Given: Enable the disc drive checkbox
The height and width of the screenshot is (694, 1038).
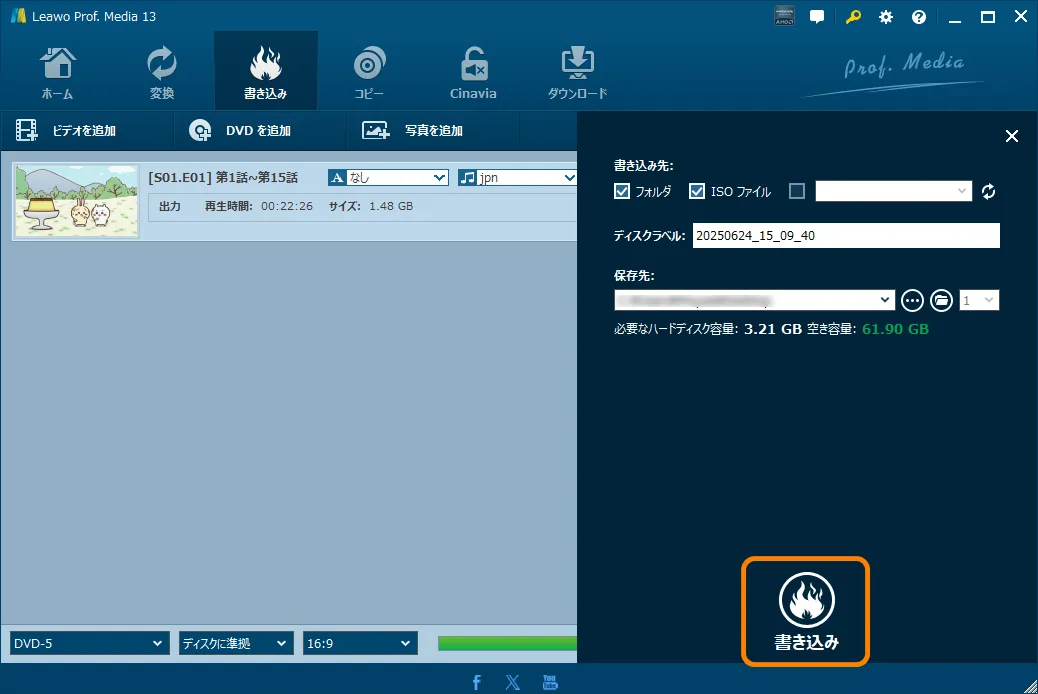Looking at the screenshot, I should tap(797, 191).
